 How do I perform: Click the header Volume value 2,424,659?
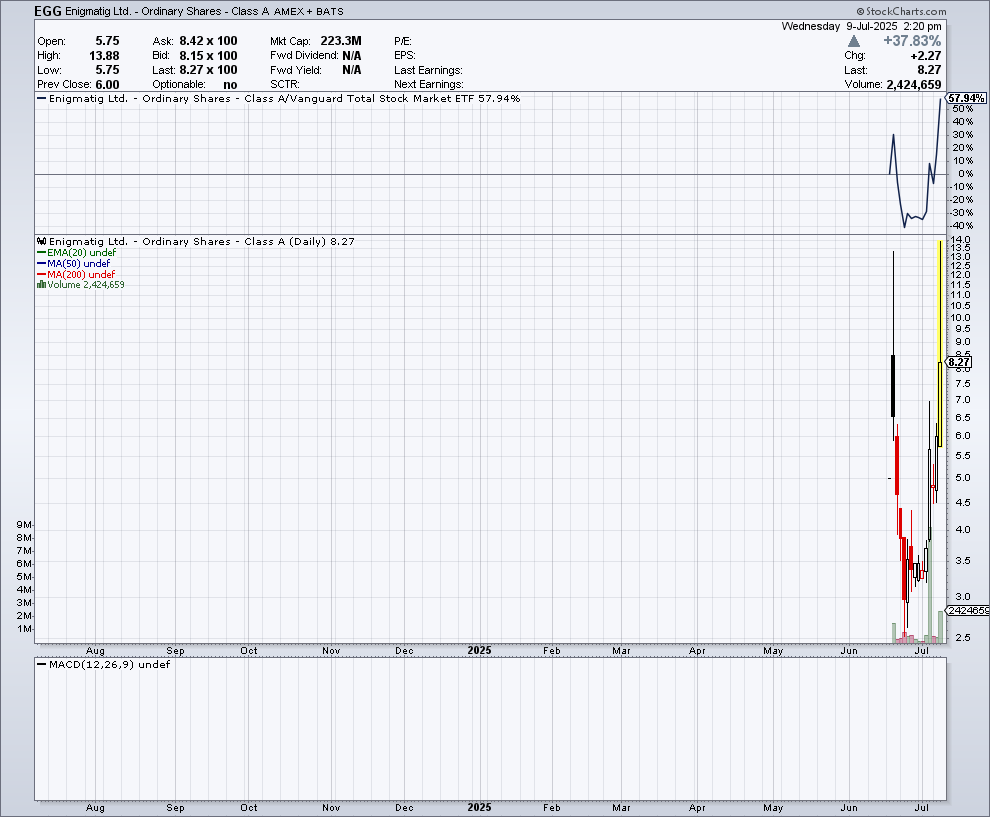pos(914,85)
